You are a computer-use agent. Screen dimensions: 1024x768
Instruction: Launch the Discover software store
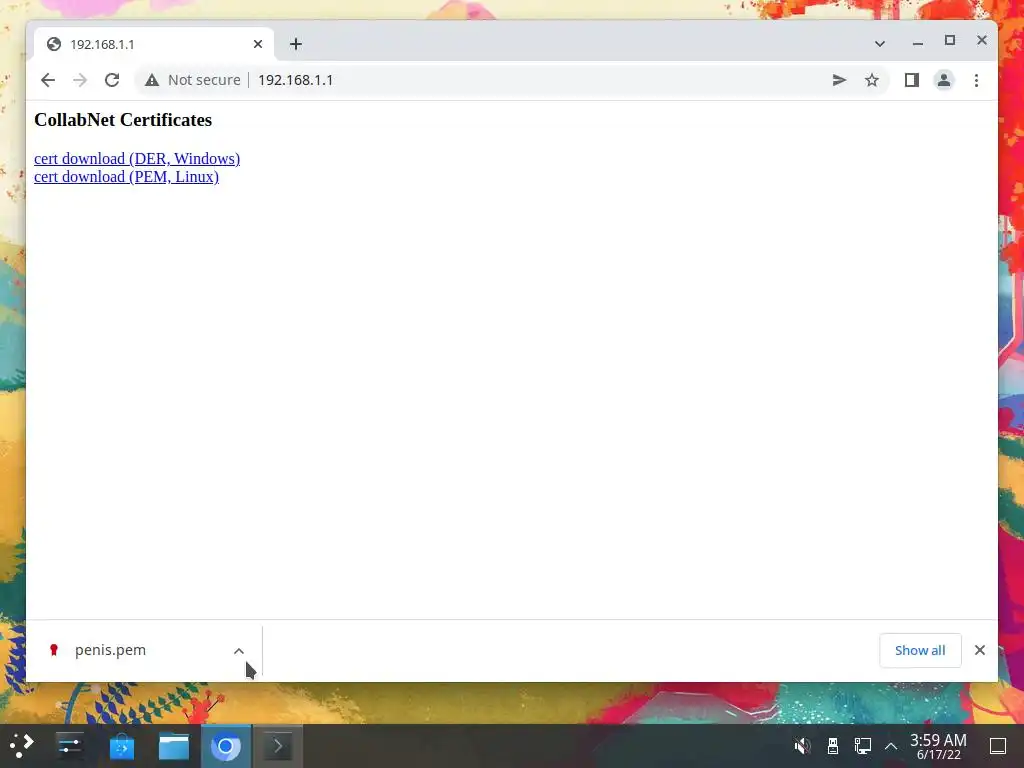[122, 746]
